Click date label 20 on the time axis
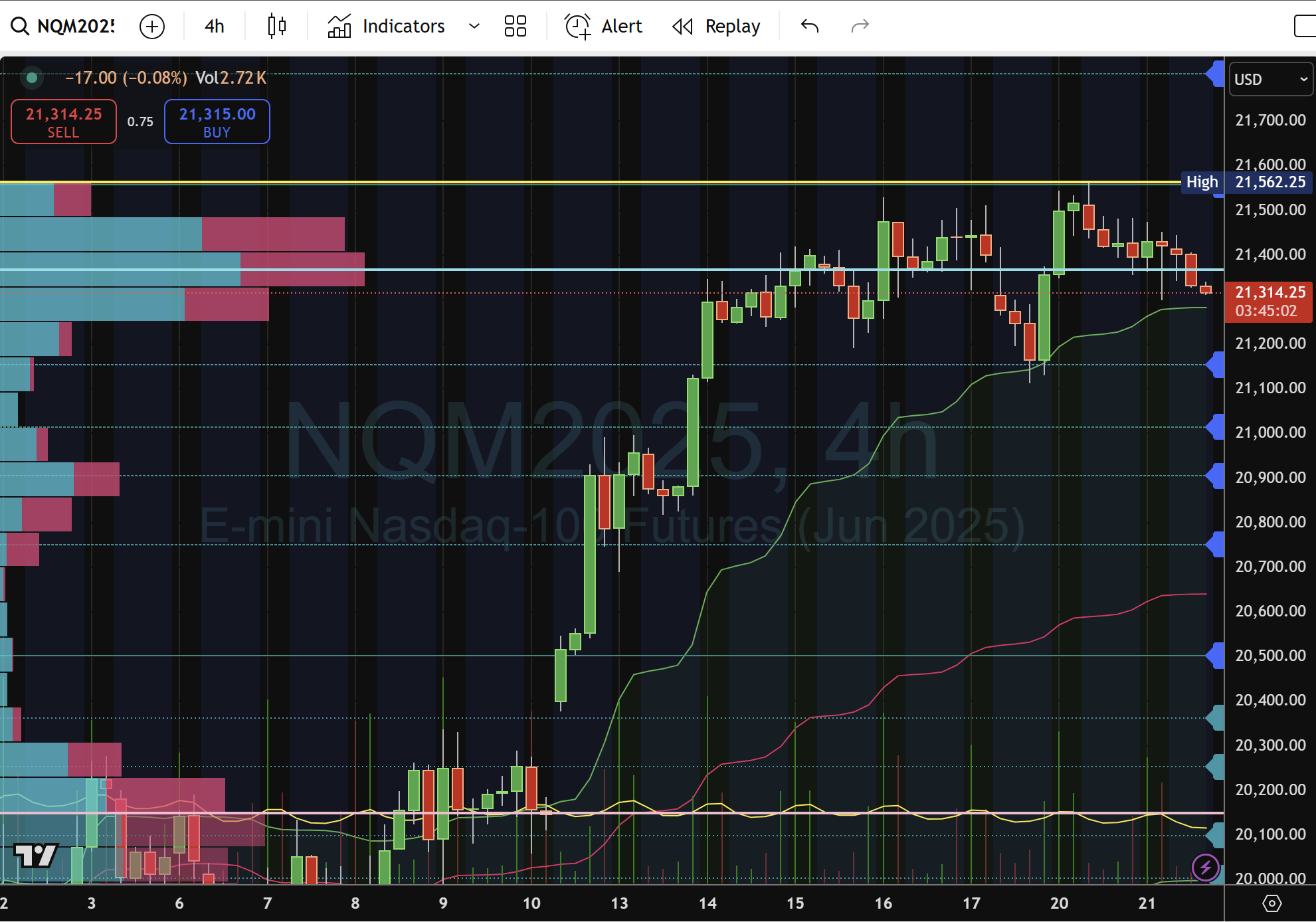This screenshot has width=1316, height=922. pyautogui.click(x=1059, y=903)
